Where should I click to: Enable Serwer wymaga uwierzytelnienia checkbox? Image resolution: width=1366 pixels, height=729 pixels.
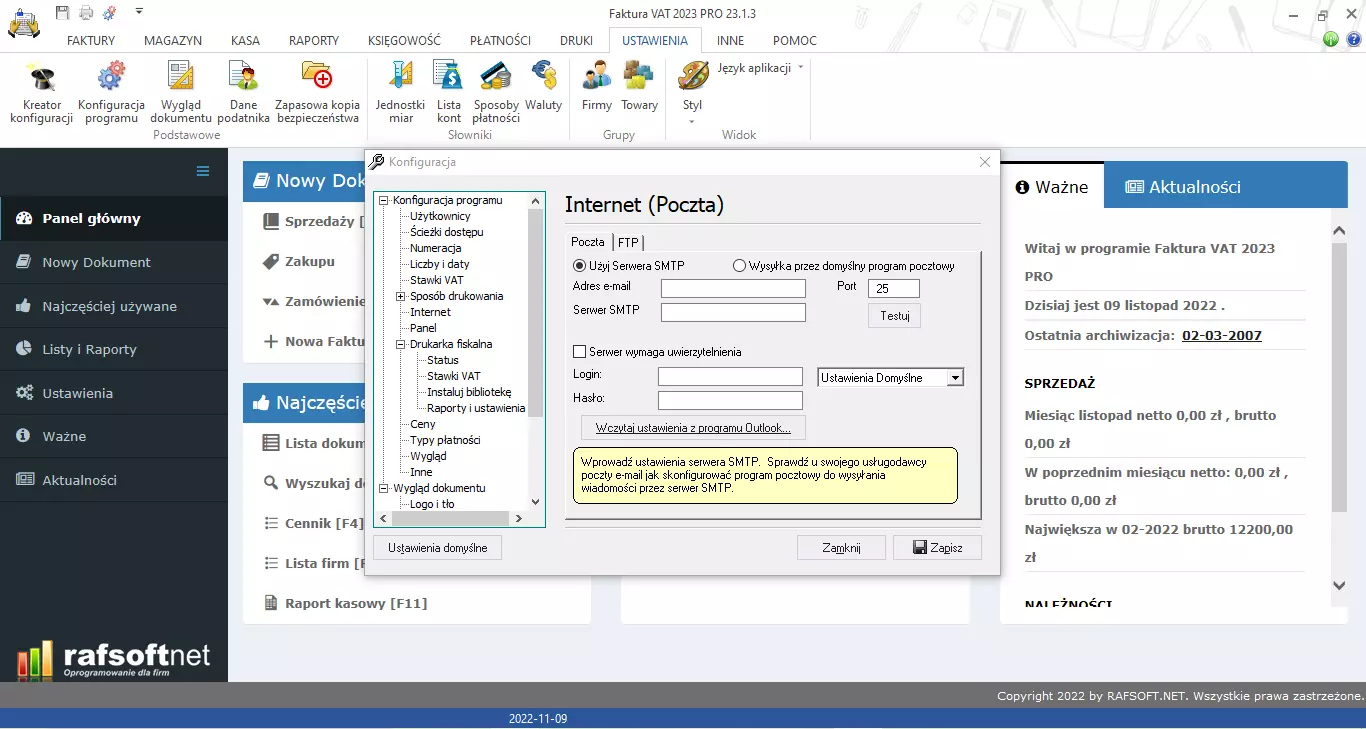click(x=579, y=352)
